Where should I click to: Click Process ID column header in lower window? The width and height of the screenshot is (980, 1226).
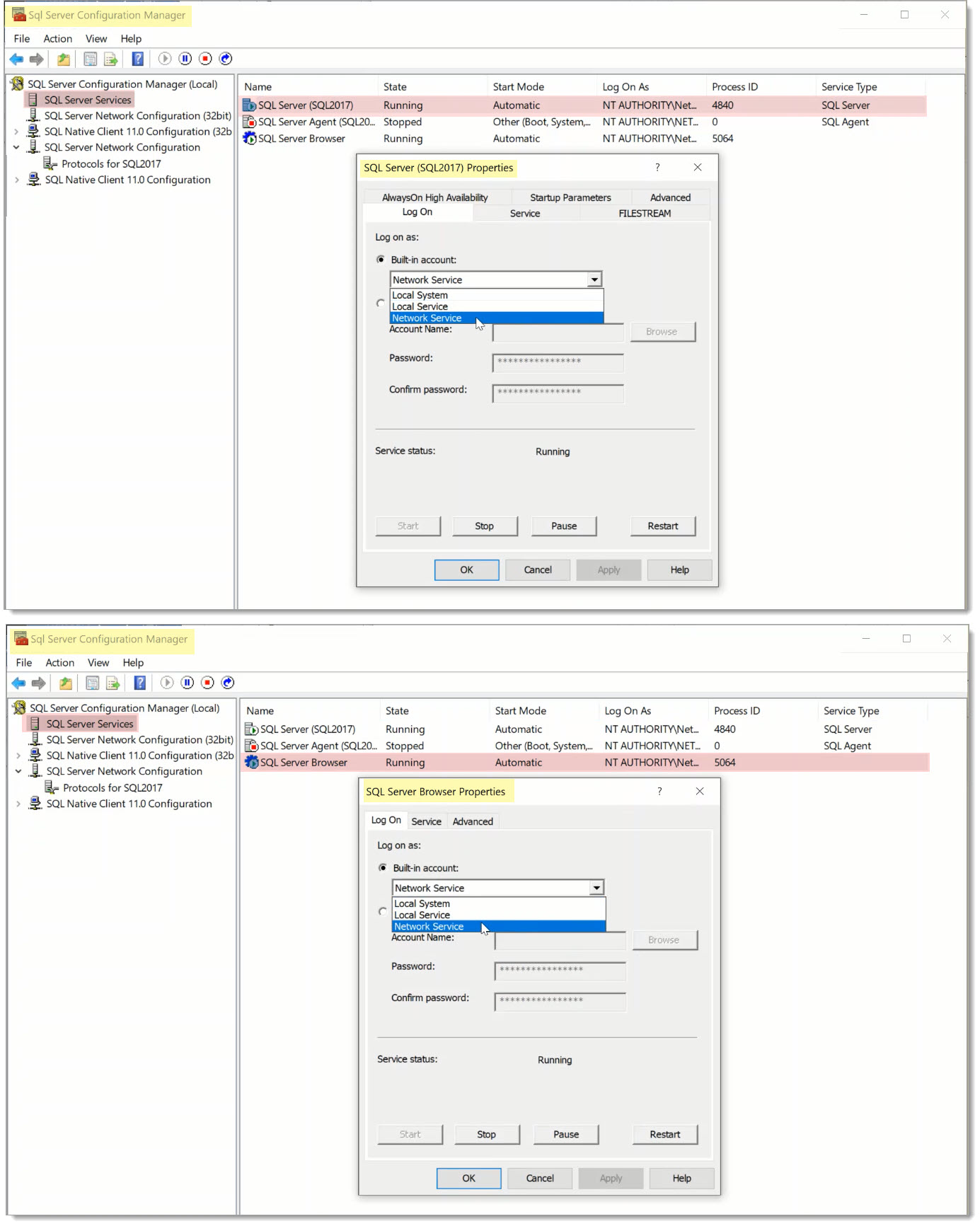coord(737,711)
